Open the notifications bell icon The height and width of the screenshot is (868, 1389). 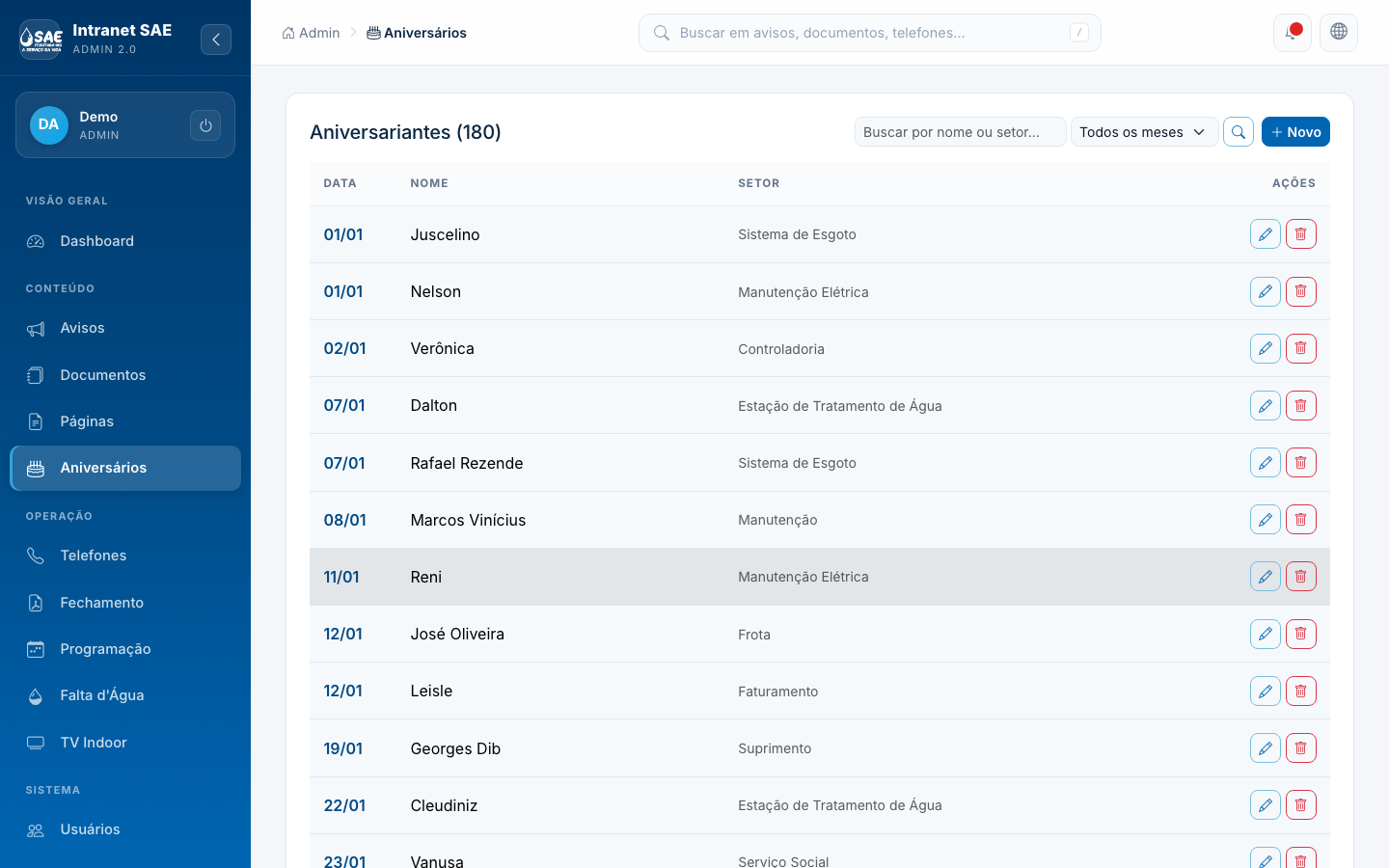tap(1293, 33)
